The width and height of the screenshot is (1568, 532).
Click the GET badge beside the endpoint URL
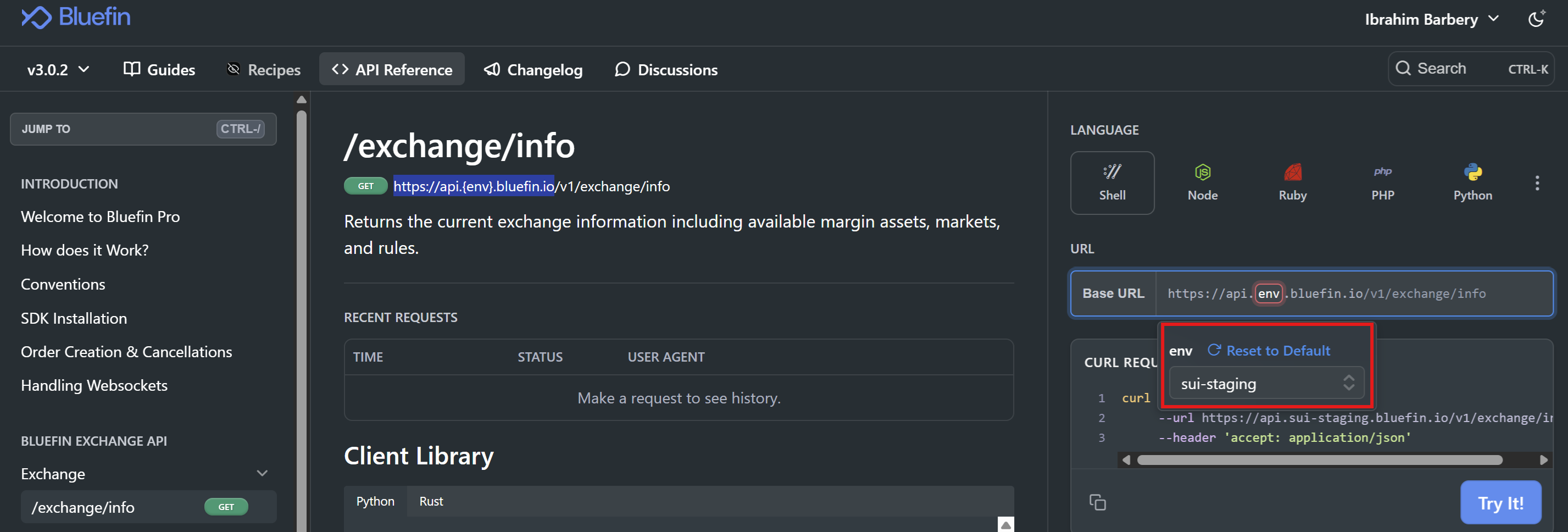click(365, 186)
